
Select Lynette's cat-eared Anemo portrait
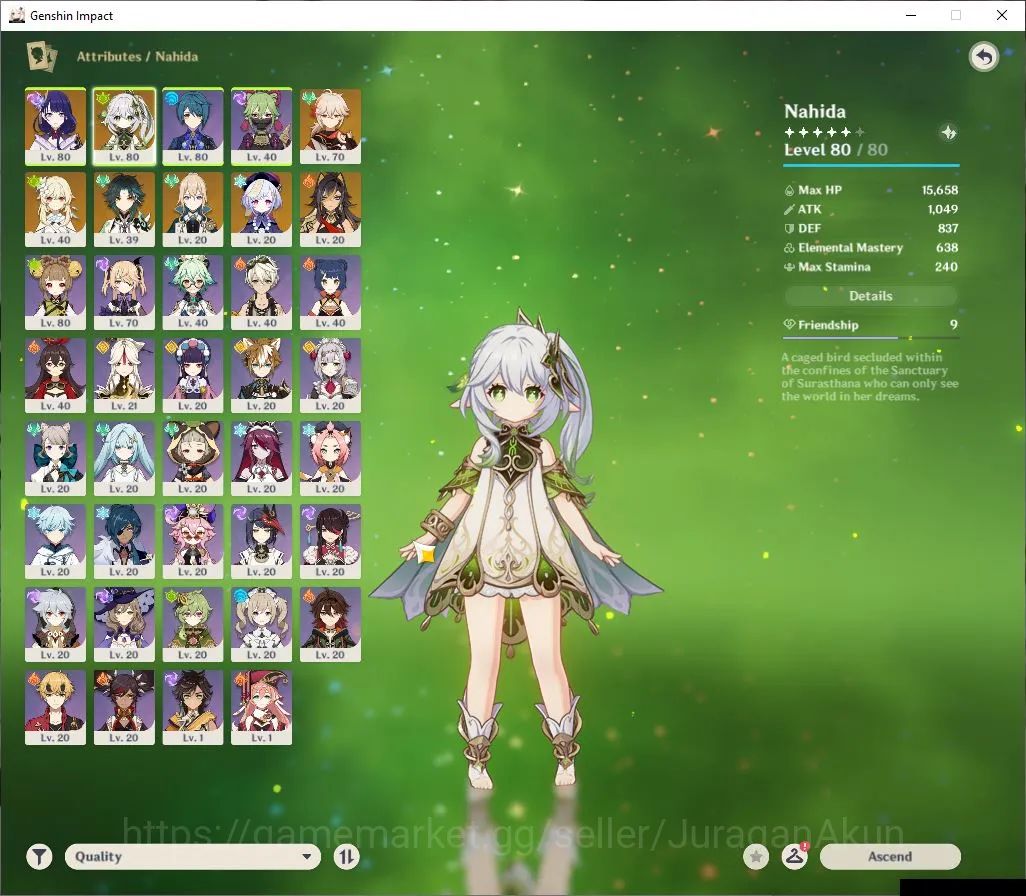pos(56,459)
